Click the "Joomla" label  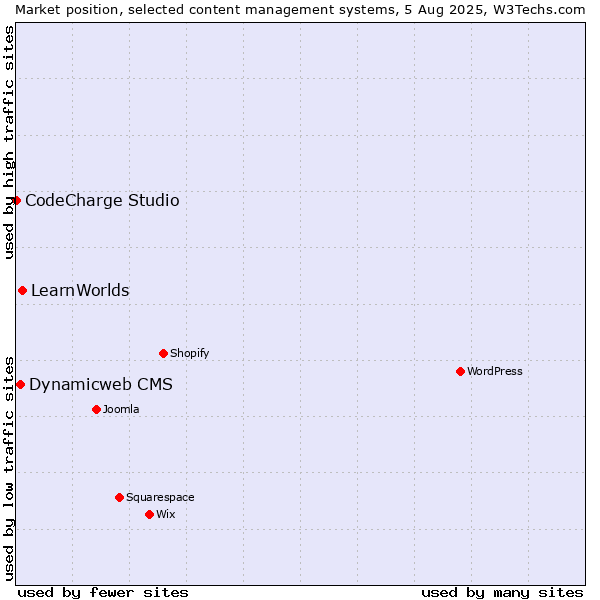coord(121,409)
